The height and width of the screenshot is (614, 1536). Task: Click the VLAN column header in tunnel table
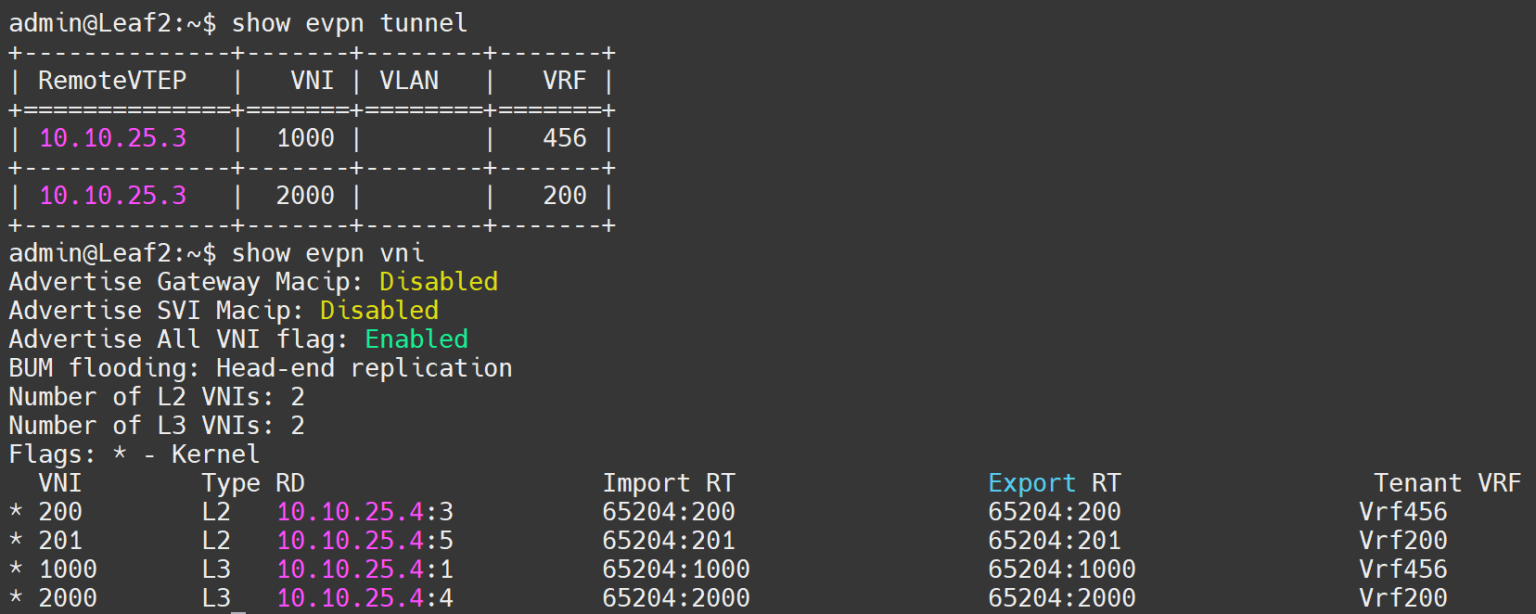408,80
